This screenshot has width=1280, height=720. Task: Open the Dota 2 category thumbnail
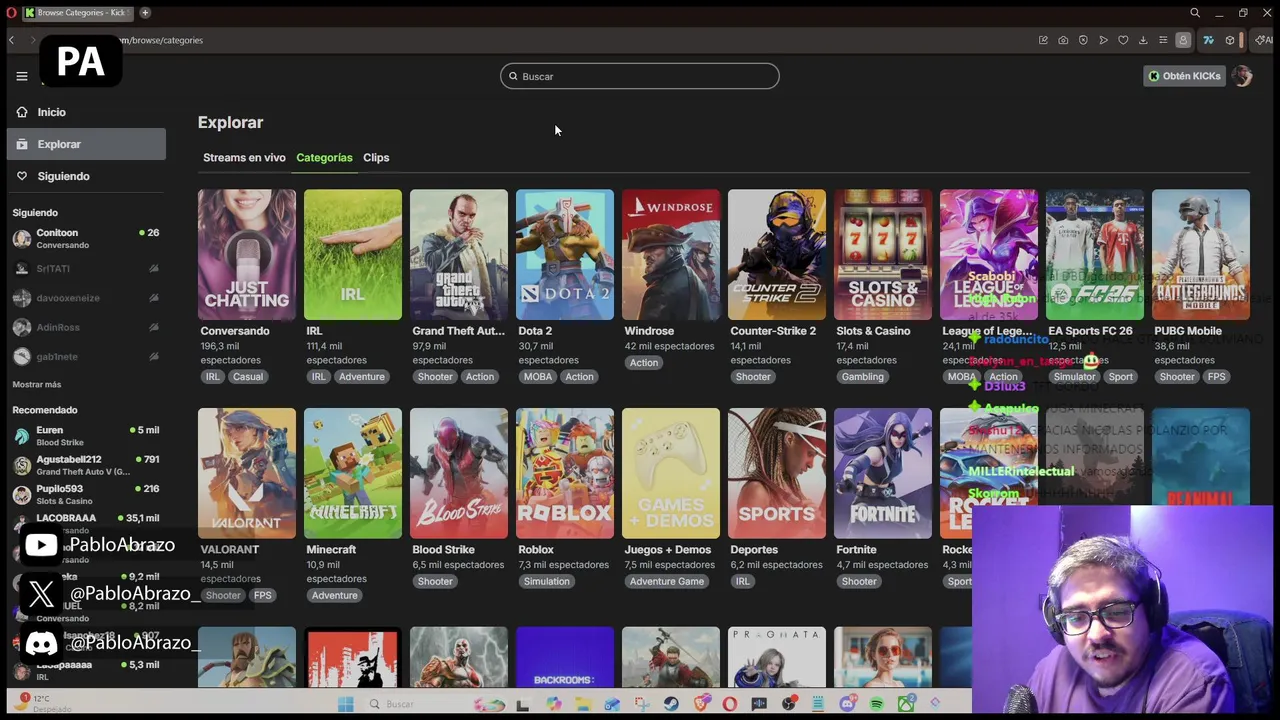565,255
